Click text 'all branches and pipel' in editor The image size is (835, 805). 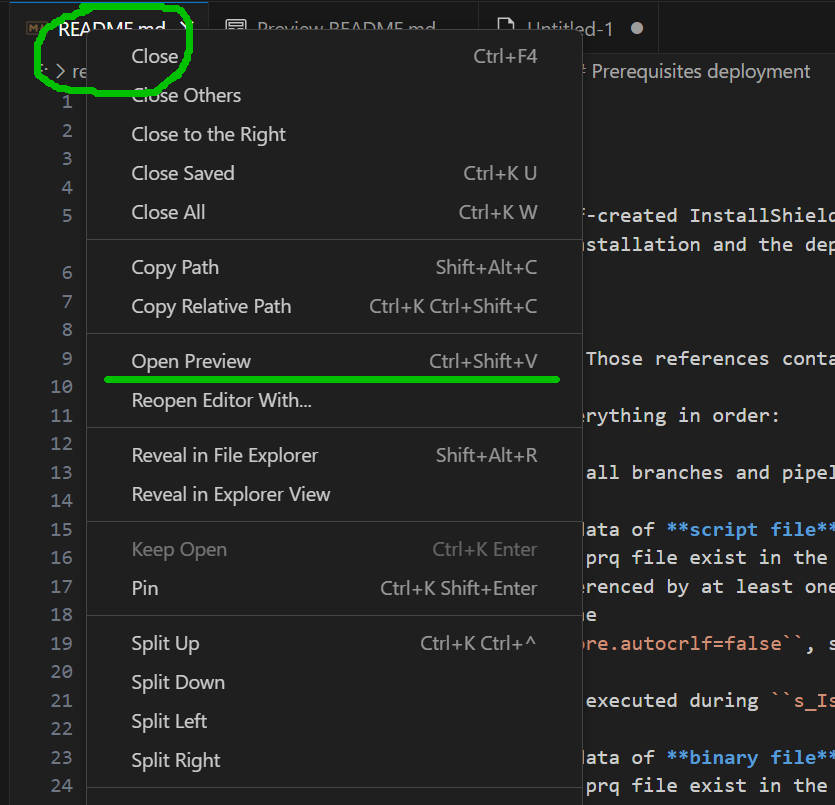coord(710,472)
